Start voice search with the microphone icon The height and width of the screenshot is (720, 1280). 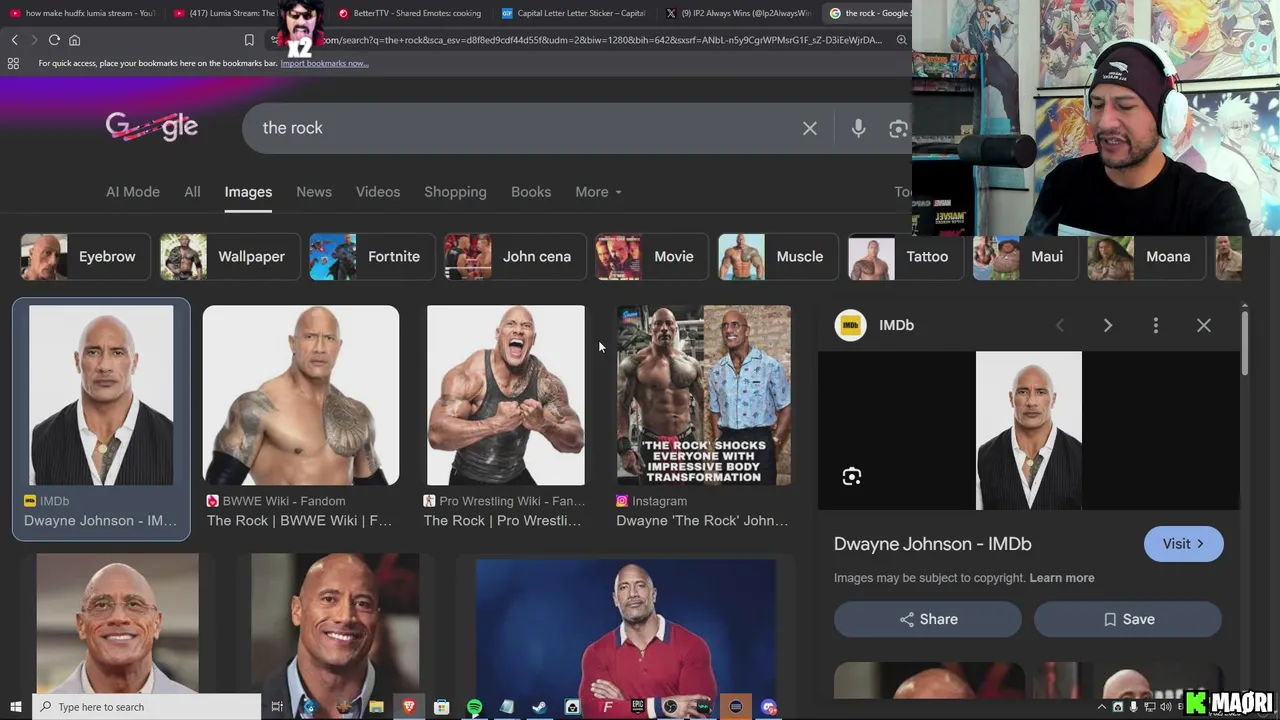[858, 128]
